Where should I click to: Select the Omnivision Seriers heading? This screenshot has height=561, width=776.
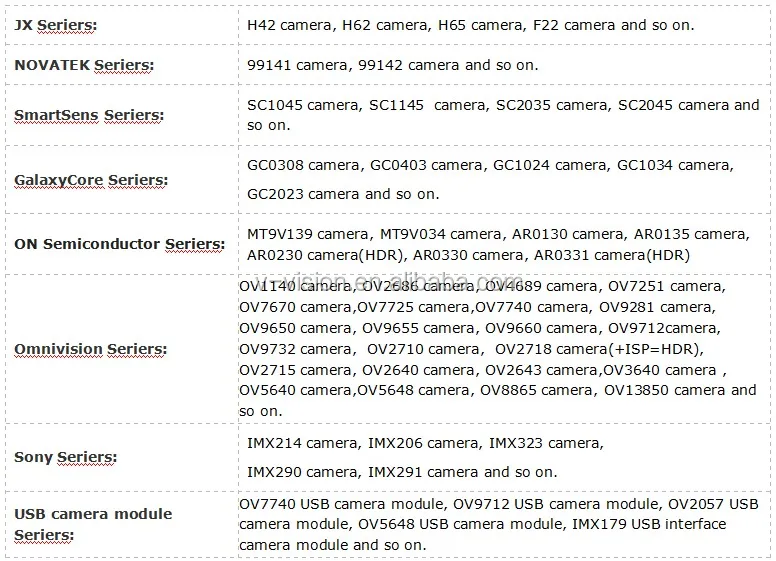(x=91, y=349)
